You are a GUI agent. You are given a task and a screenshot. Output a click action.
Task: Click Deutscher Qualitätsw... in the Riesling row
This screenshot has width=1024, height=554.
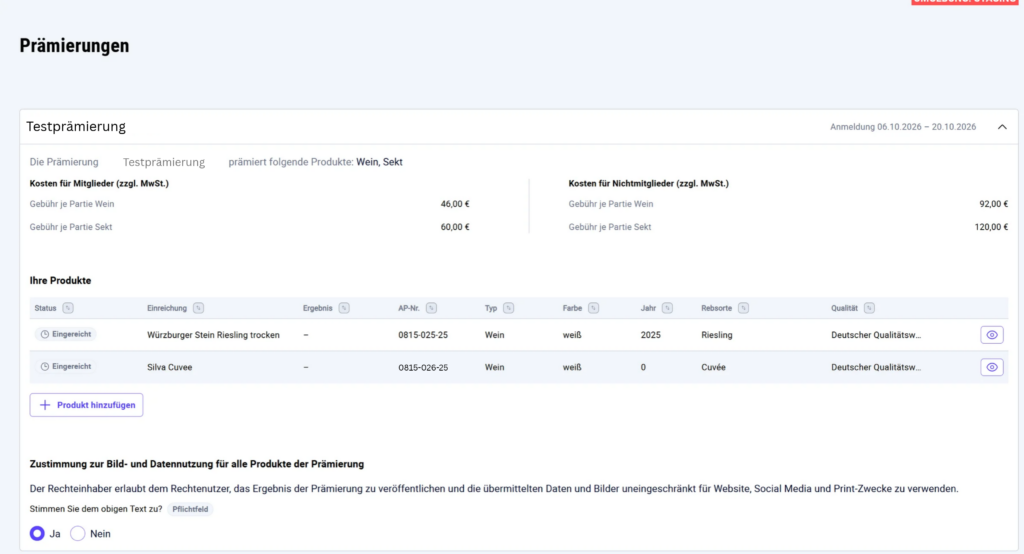(x=876, y=334)
